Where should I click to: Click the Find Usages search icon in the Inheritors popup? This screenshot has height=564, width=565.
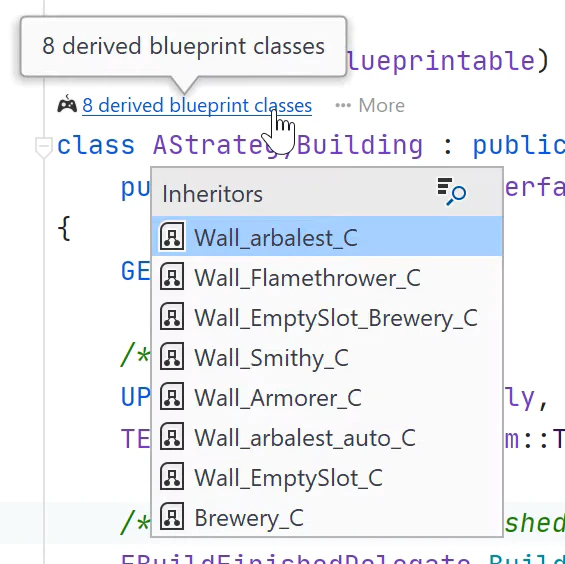[x=451, y=191]
